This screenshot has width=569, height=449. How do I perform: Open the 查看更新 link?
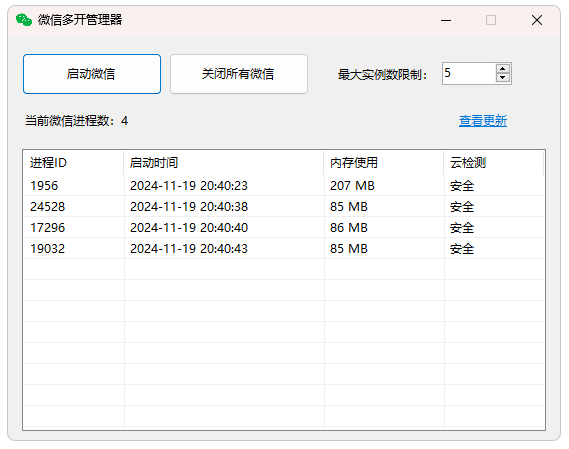[x=483, y=121]
